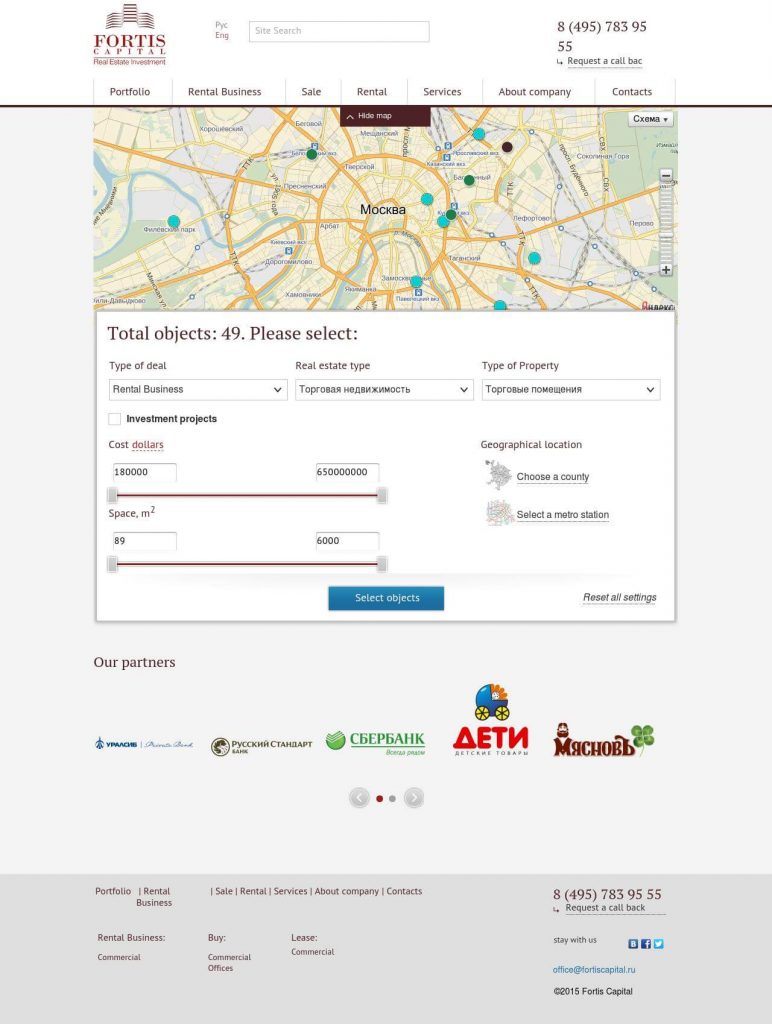Open Sale menu item
Viewport: 772px width, 1024px height.
point(311,92)
